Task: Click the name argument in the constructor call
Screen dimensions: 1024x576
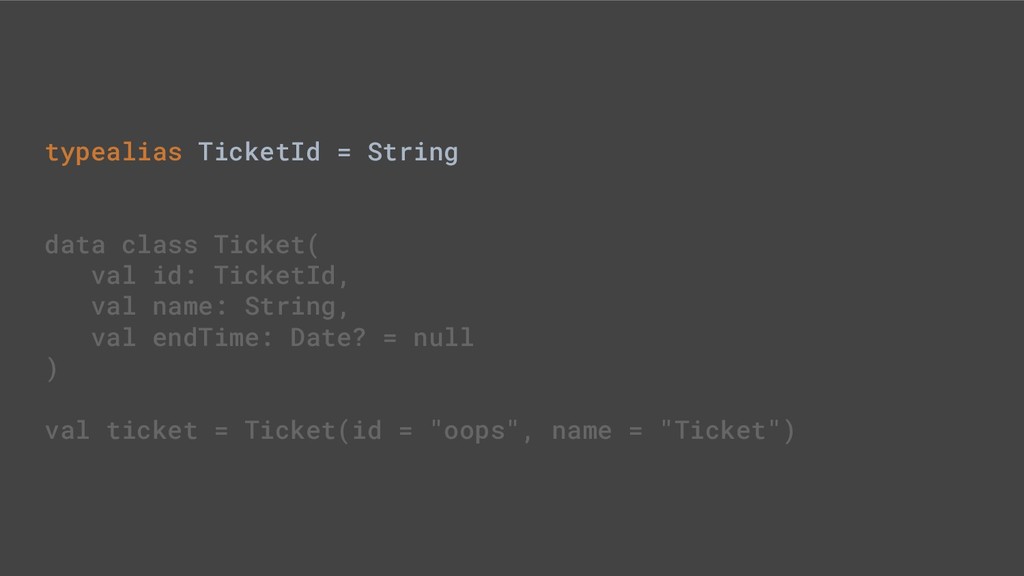Action: pyautogui.click(x=581, y=431)
